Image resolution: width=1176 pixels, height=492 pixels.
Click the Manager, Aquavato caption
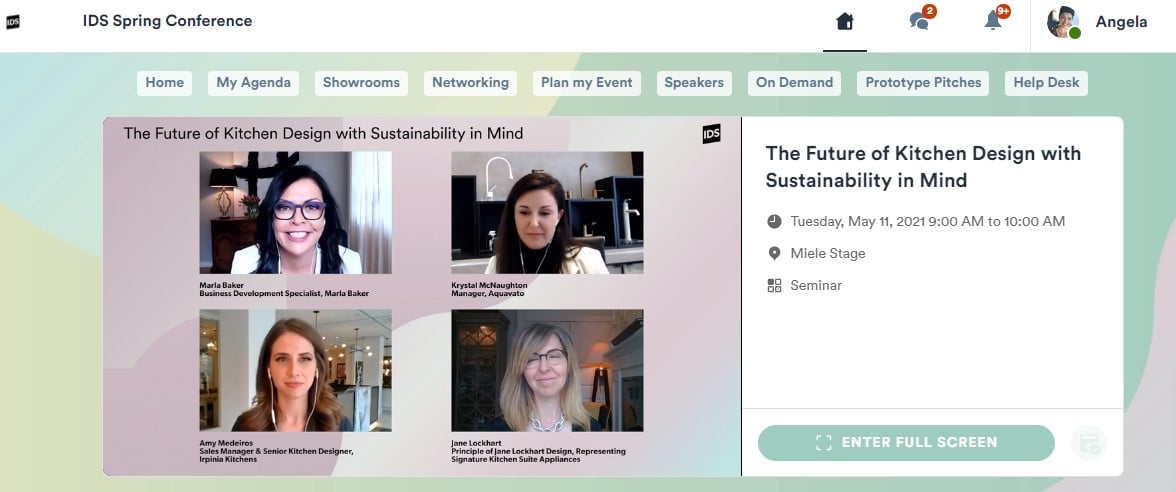[x=488, y=293]
